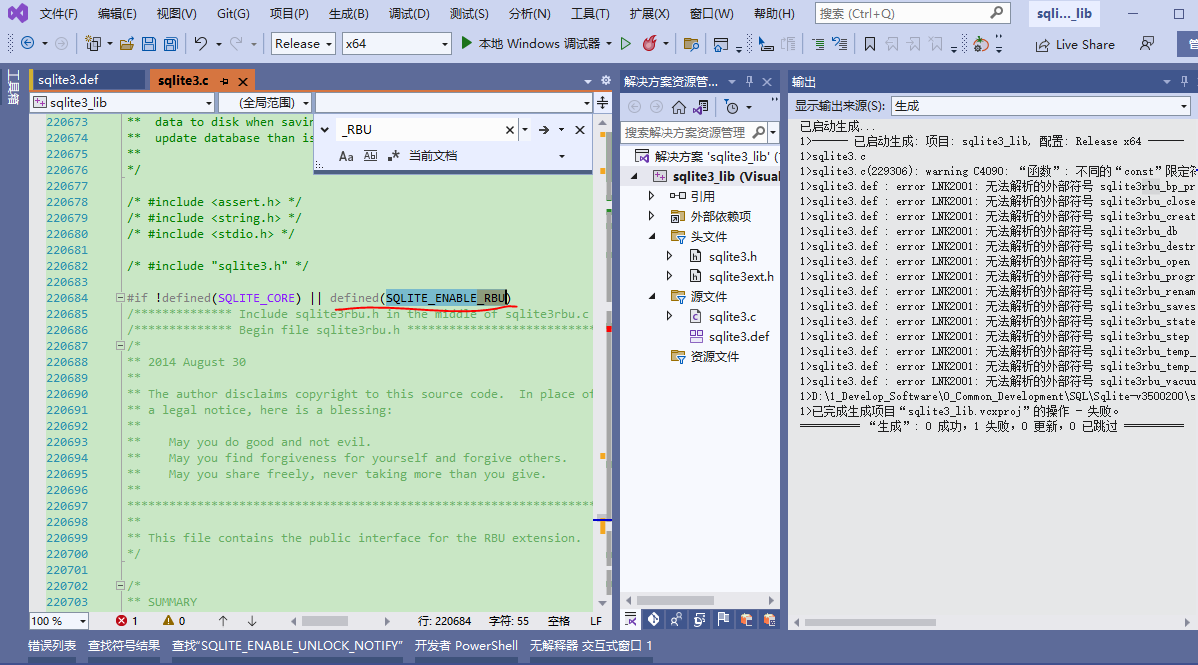Open the 工具(T) tools menu
This screenshot has height=665, width=1198.
point(591,14)
